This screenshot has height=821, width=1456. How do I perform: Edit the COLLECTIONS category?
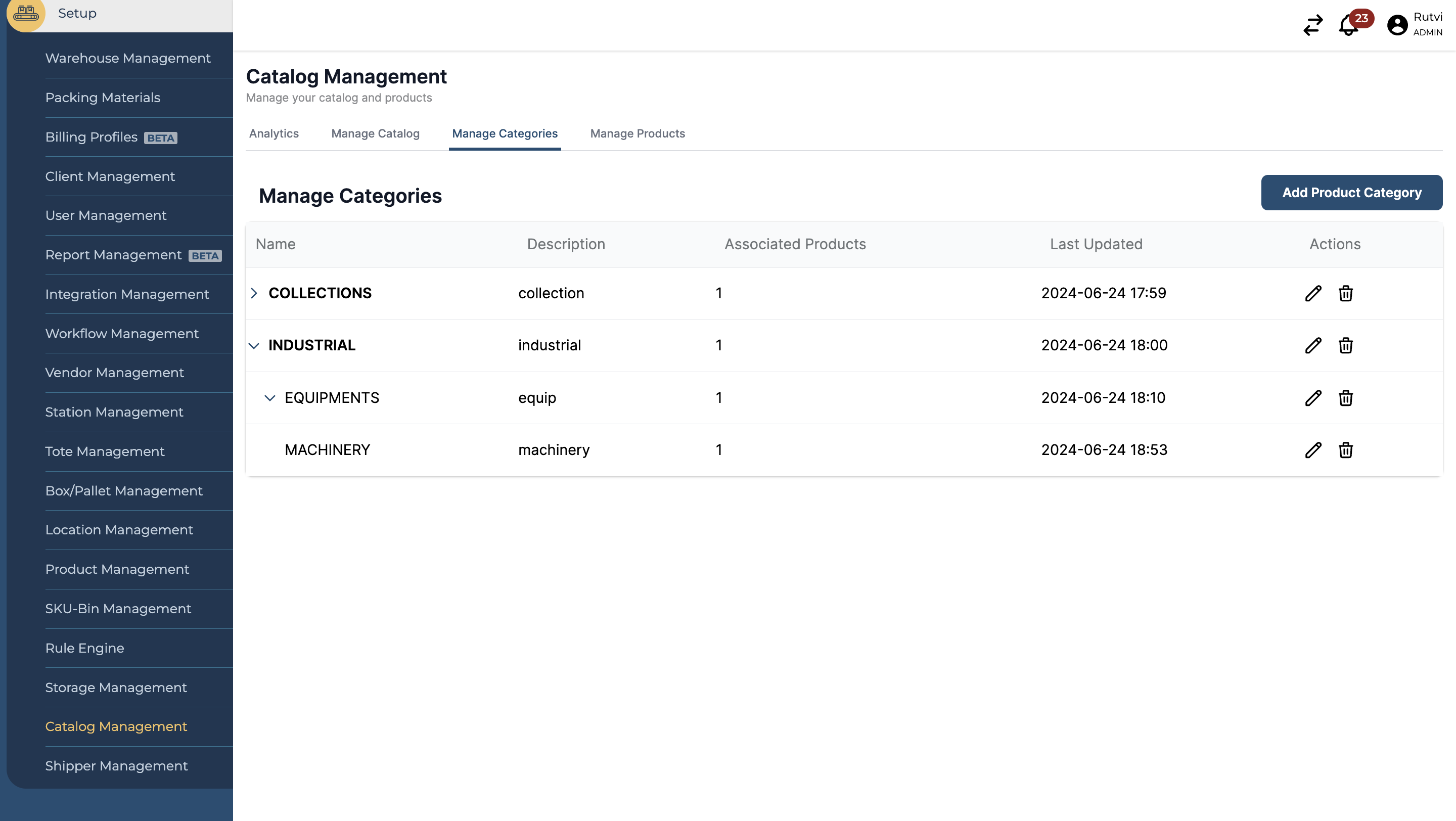tap(1313, 293)
